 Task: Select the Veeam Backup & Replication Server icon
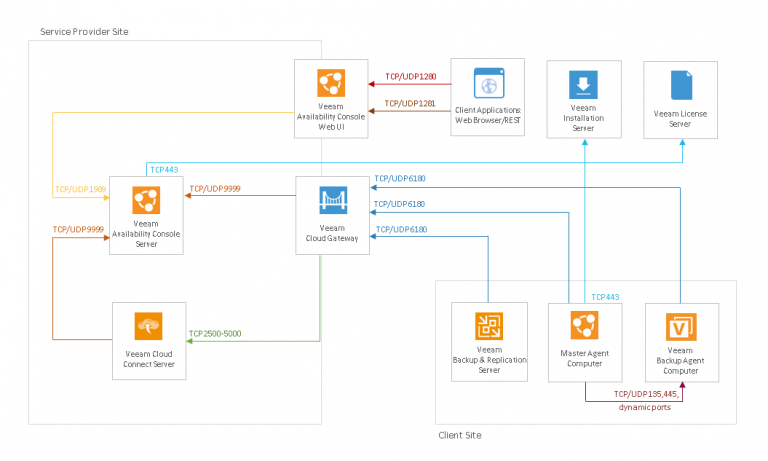click(489, 326)
